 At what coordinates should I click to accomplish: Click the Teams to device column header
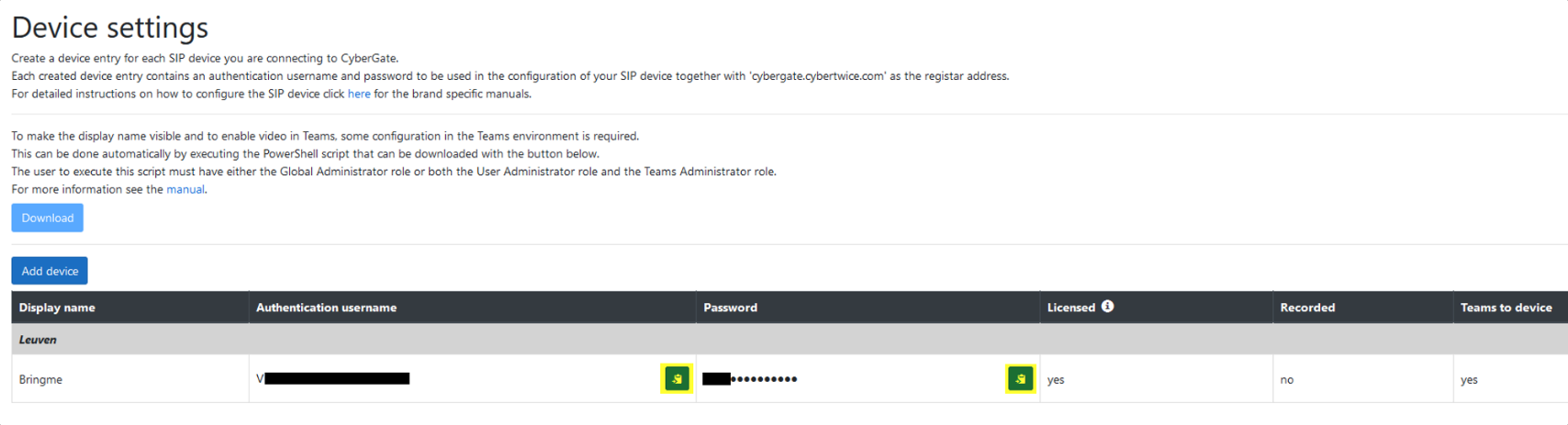point(1506,308)
